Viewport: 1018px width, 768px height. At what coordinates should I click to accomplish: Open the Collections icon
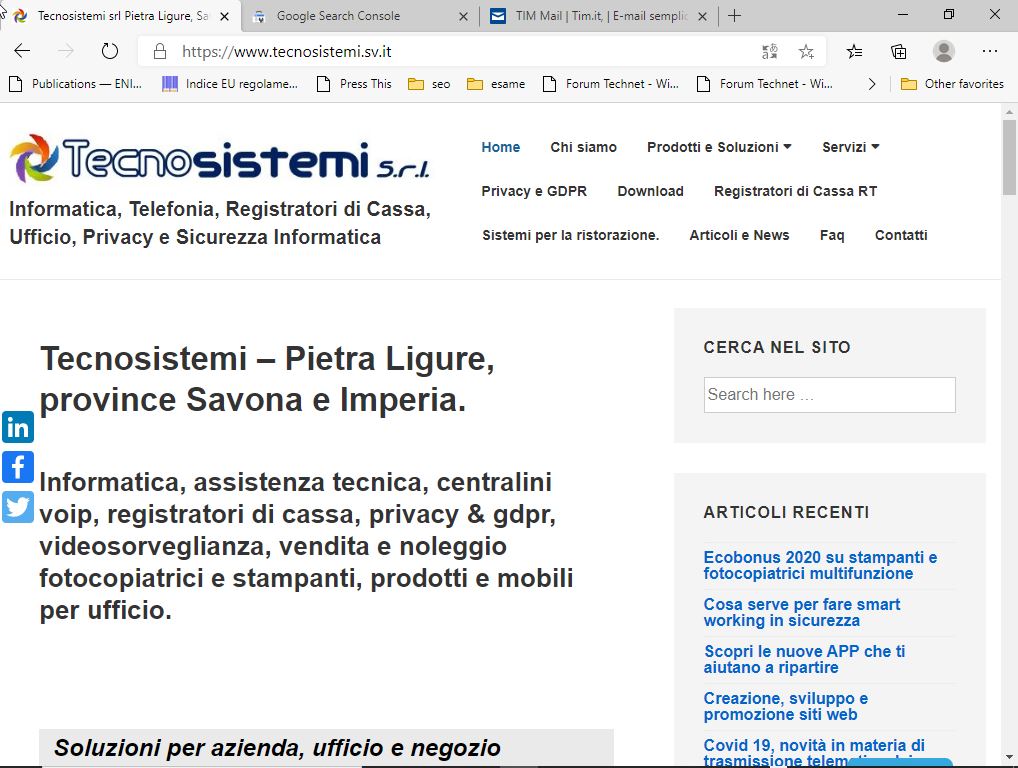click(x=899, y=51)
